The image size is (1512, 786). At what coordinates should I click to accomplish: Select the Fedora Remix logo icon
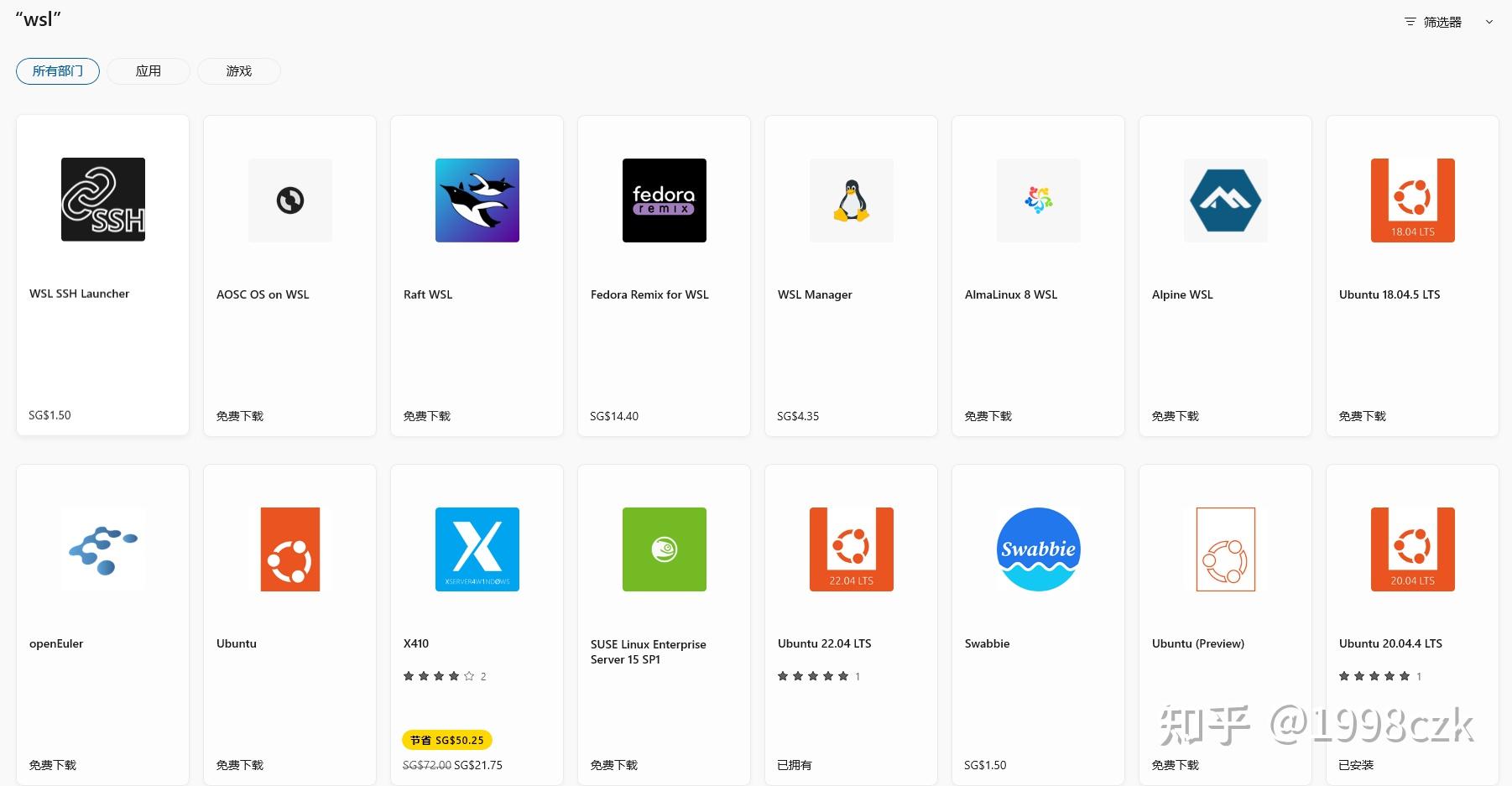point(664,200)
